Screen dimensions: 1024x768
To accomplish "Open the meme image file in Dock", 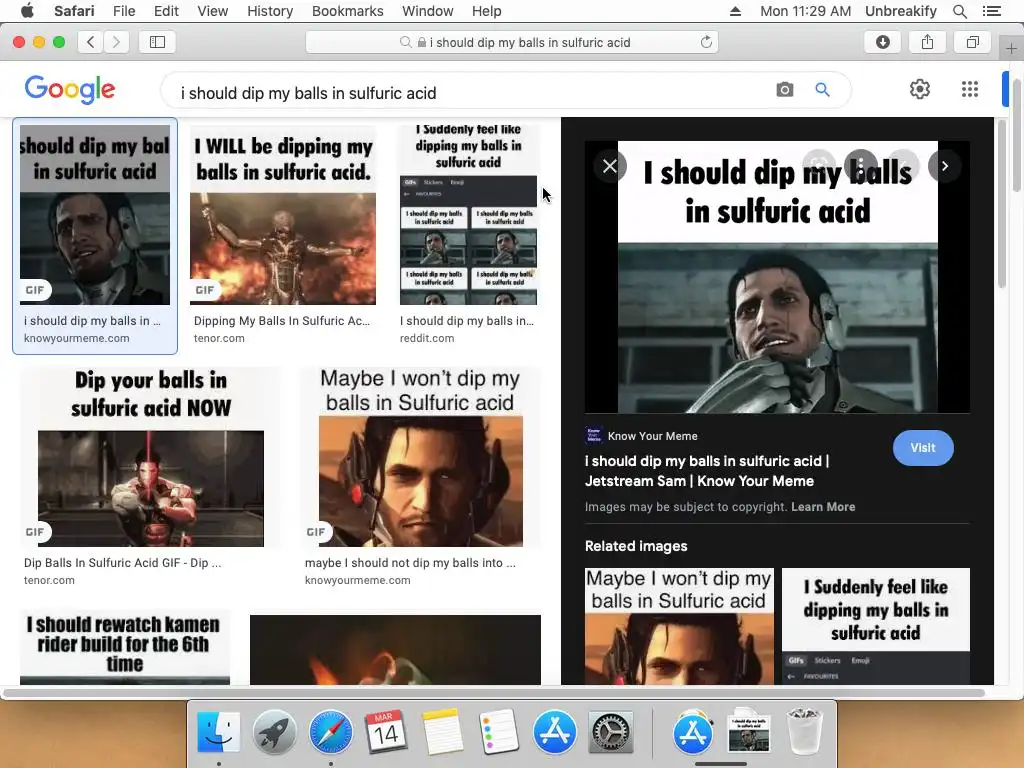I will point(749,732).
